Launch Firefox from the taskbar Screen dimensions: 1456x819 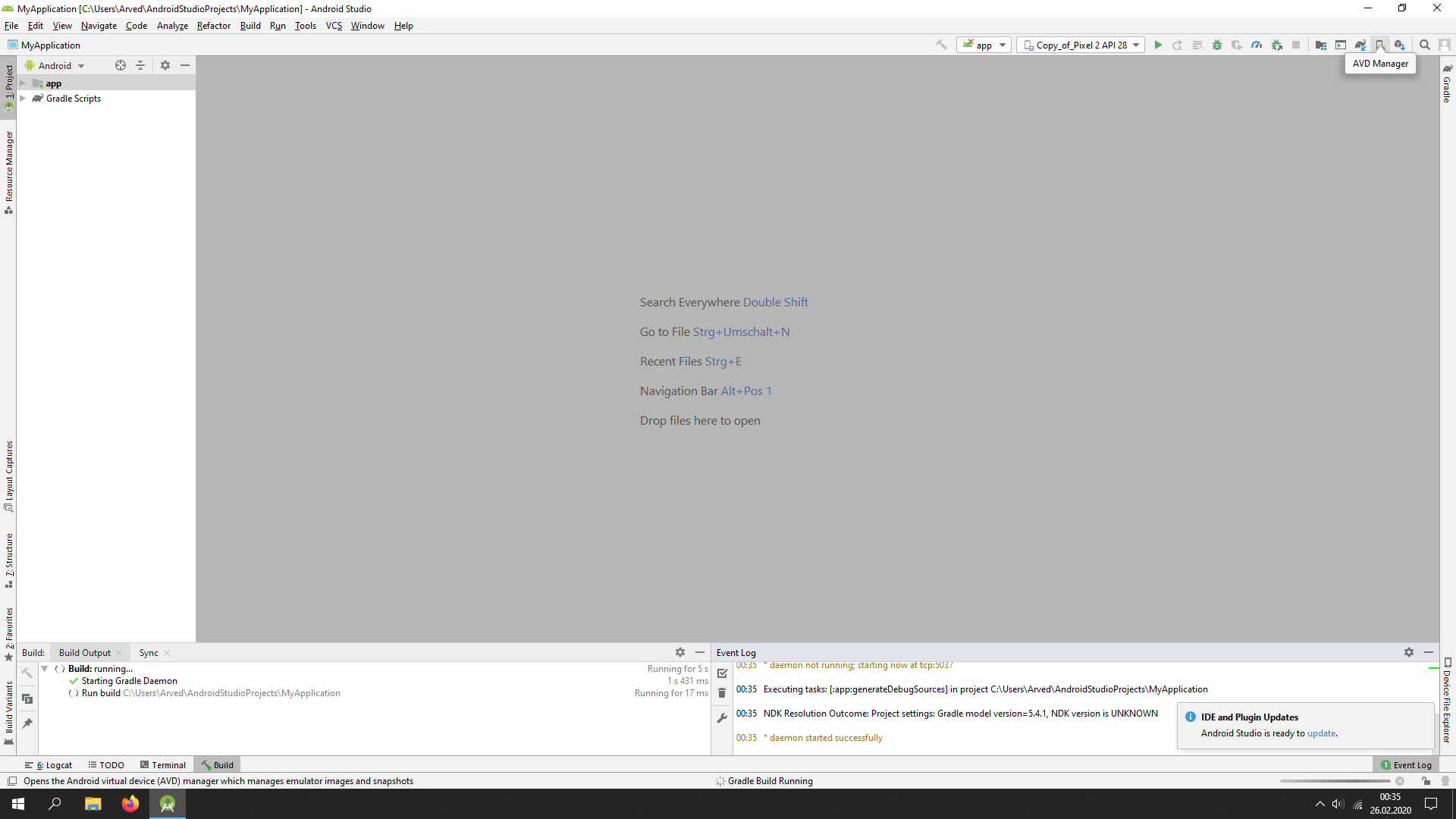(130, 803)
